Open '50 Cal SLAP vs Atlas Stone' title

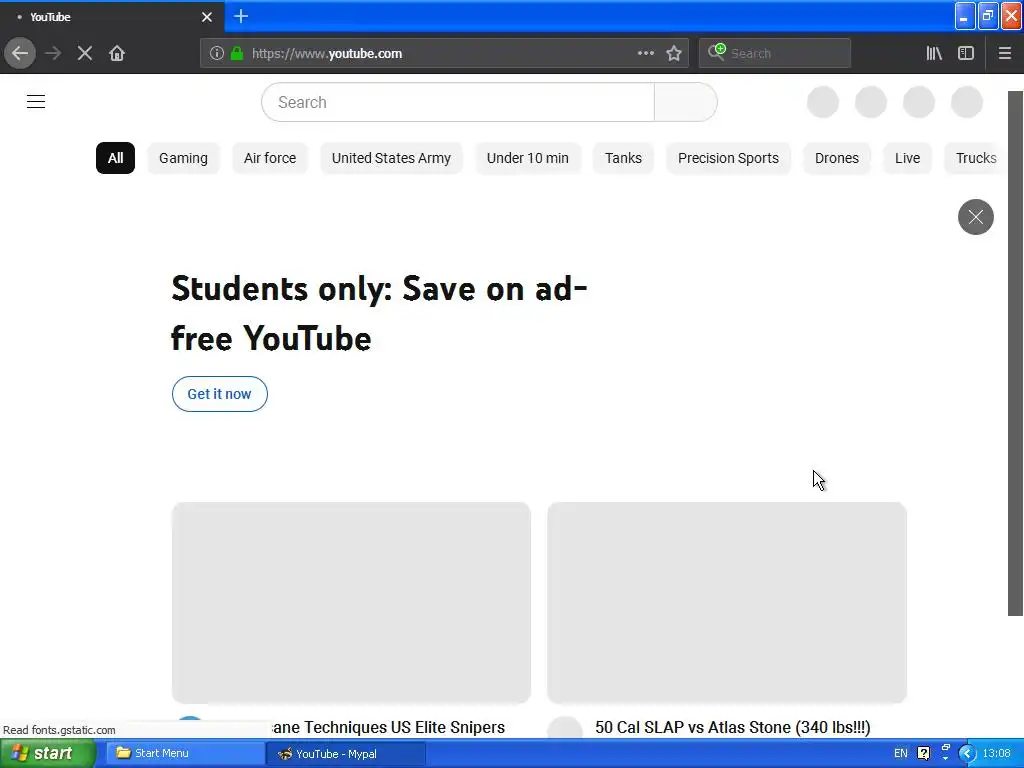point(733,728)
